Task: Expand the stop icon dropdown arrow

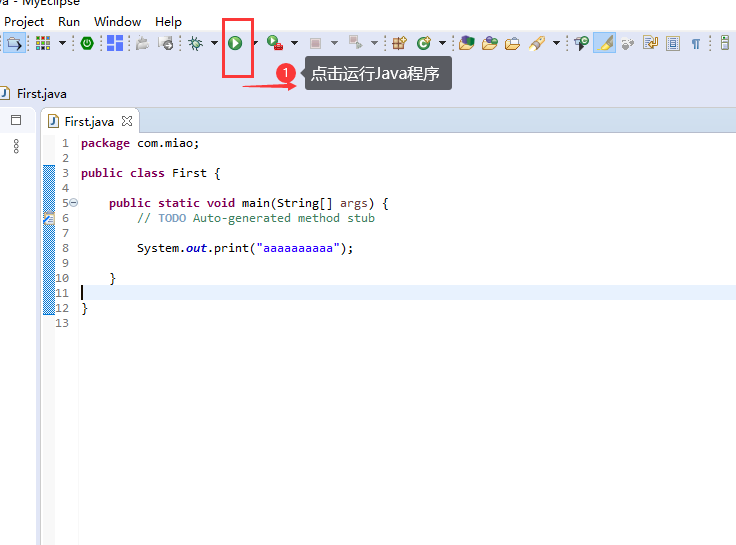Action: pos(334,43)
